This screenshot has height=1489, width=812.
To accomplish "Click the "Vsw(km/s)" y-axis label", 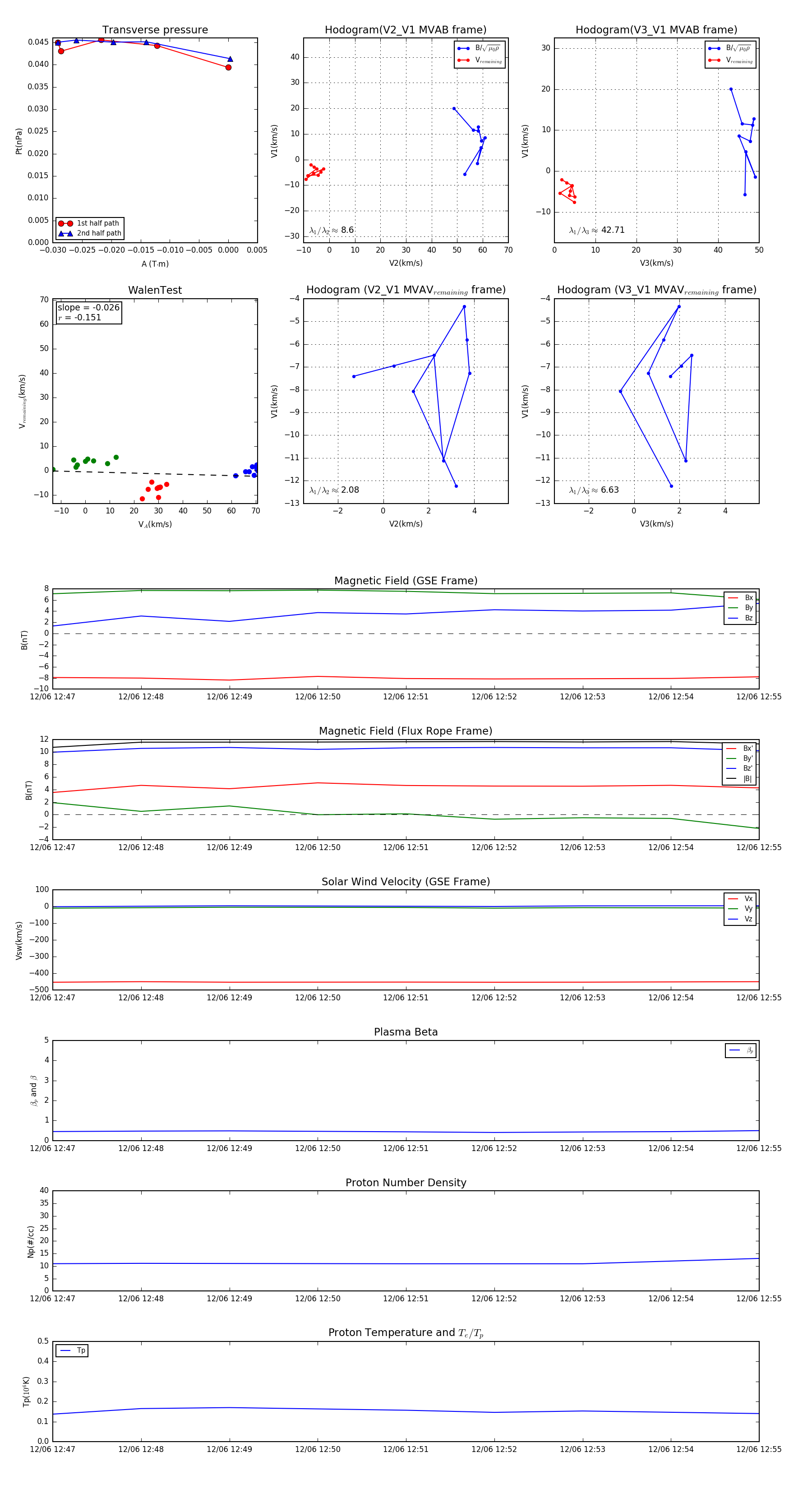I will (18, 940).
